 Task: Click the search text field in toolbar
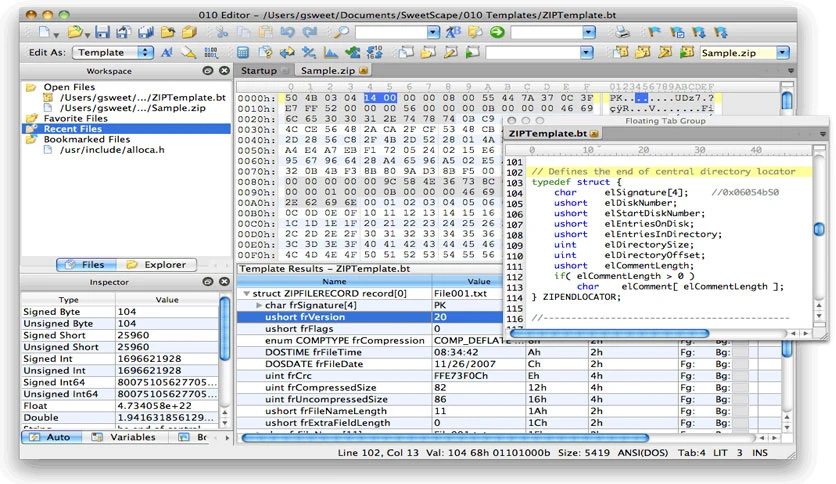[x=391, y=33]
